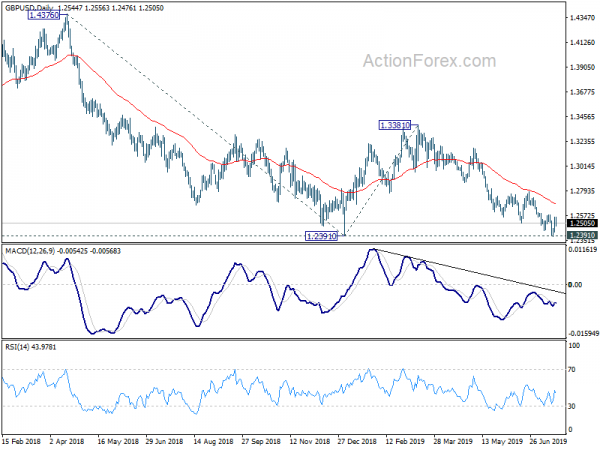Click the MACD scale value 0.011619
This screenshot has width=600, height=450.
pos(583,249)
